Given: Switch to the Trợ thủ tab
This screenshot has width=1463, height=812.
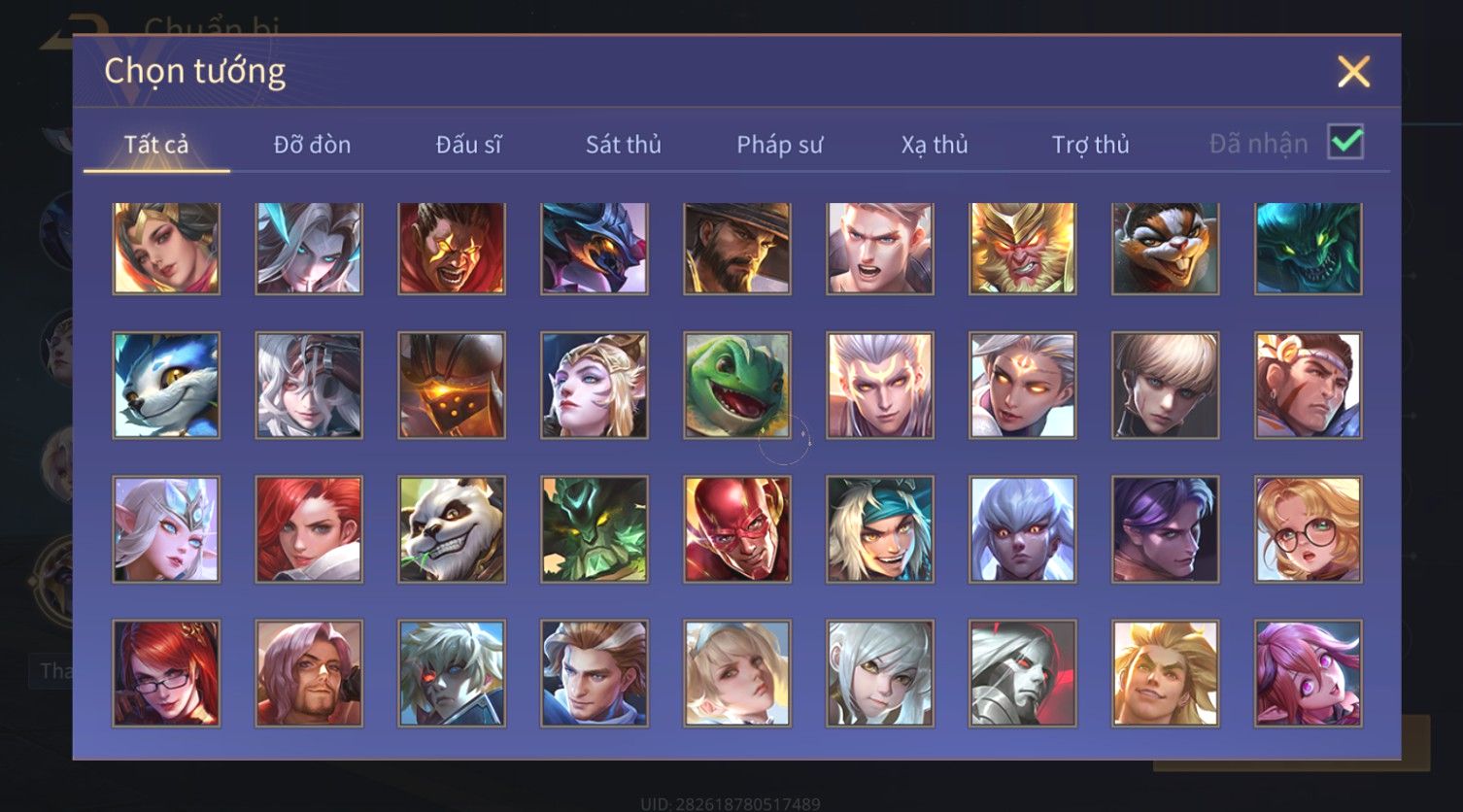Looking at the screenshot, I should pyautogui.click(x=1091, y=145).
